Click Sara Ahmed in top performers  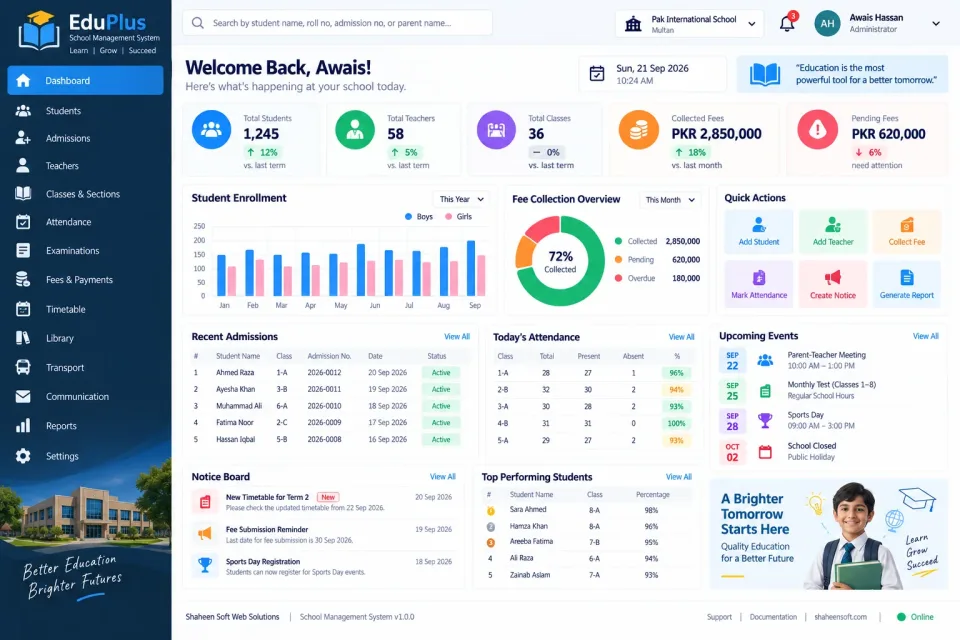tap(528, 510)
